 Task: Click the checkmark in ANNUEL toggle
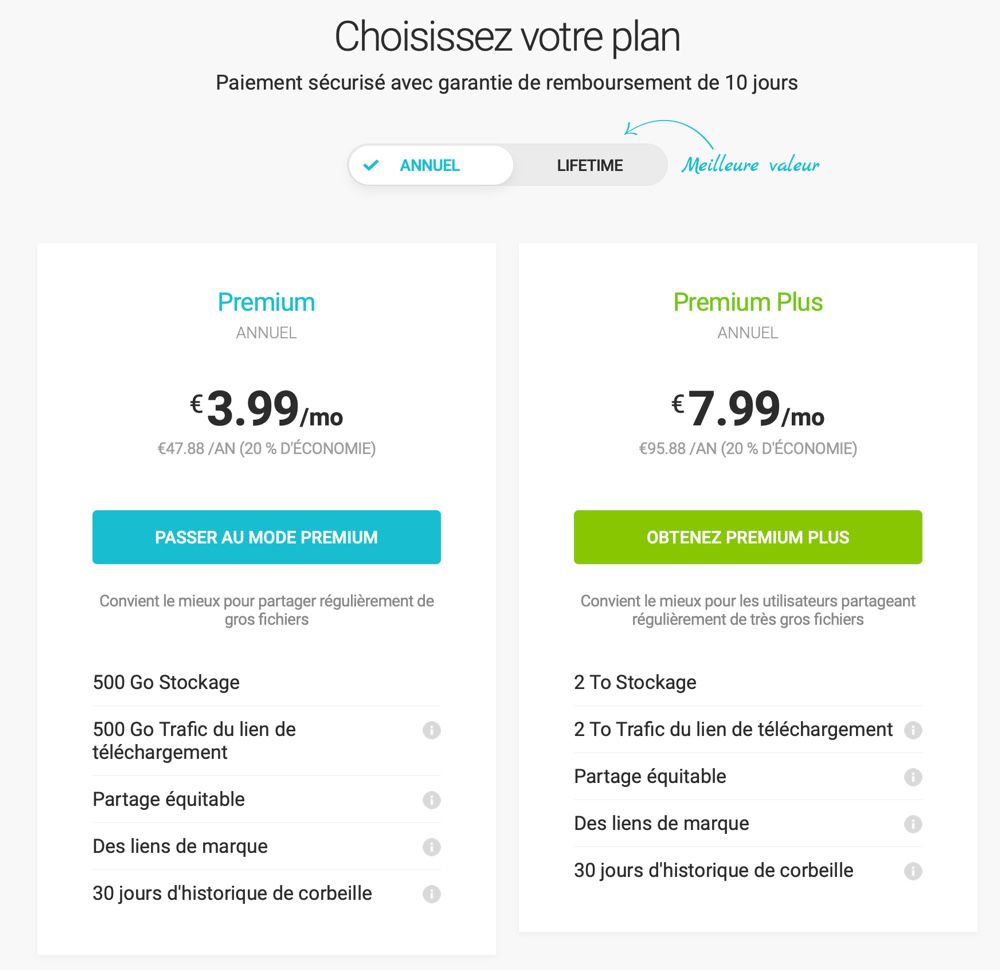tap(371, 165)
